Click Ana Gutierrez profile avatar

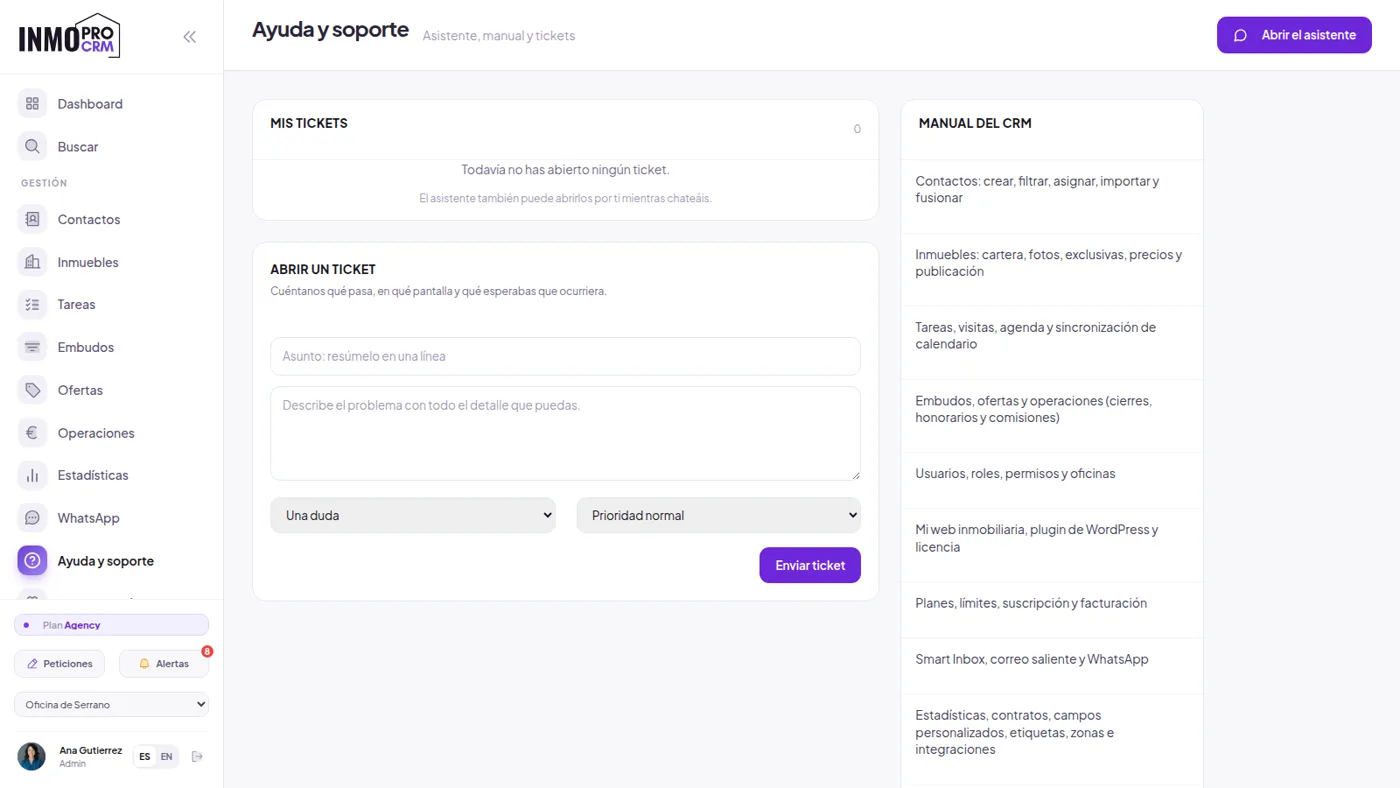(x=32, y=756)
